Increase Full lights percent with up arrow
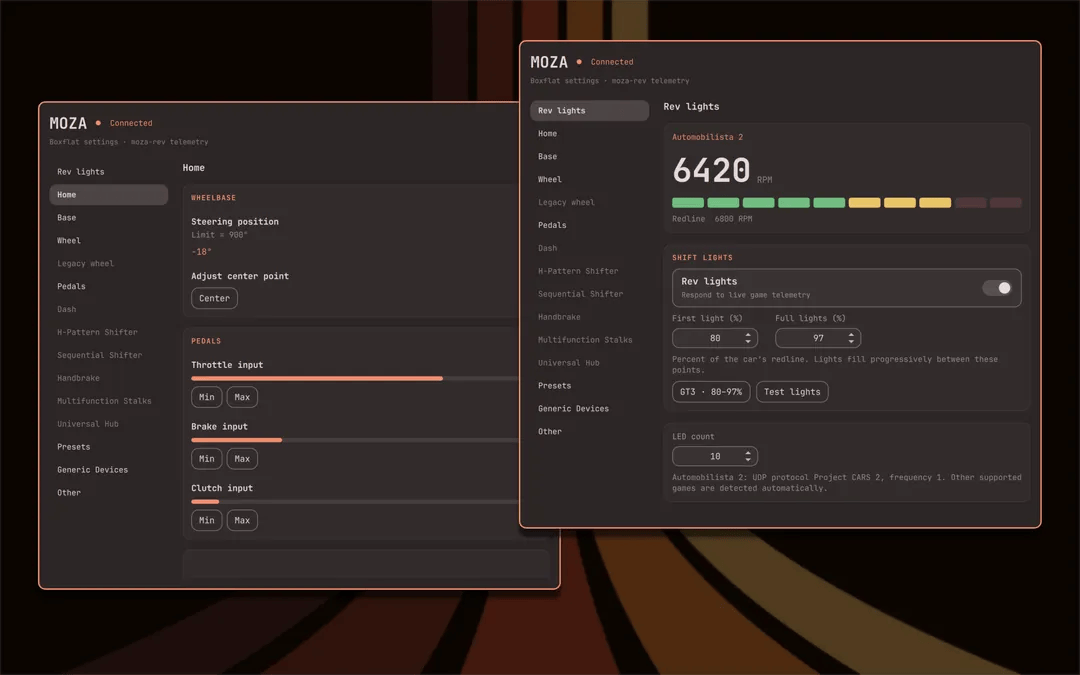This screenshot has width=1080, height=675. (x=851, y=335)
